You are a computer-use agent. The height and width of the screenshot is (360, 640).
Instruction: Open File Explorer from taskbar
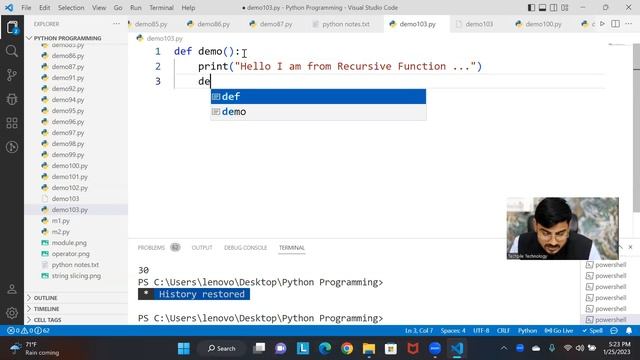click(369, 349)
